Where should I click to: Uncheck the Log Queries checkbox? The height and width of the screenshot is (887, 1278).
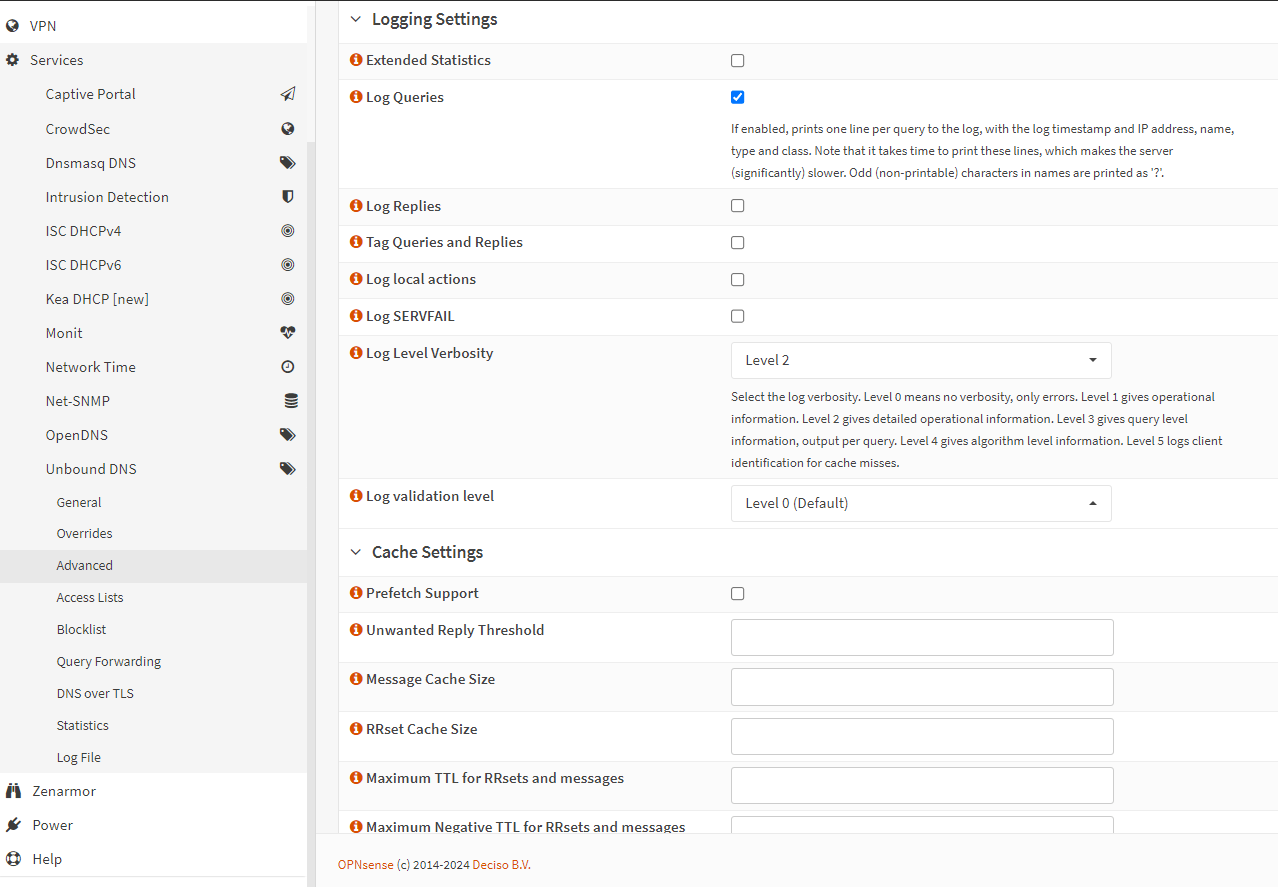click(738, 97)
